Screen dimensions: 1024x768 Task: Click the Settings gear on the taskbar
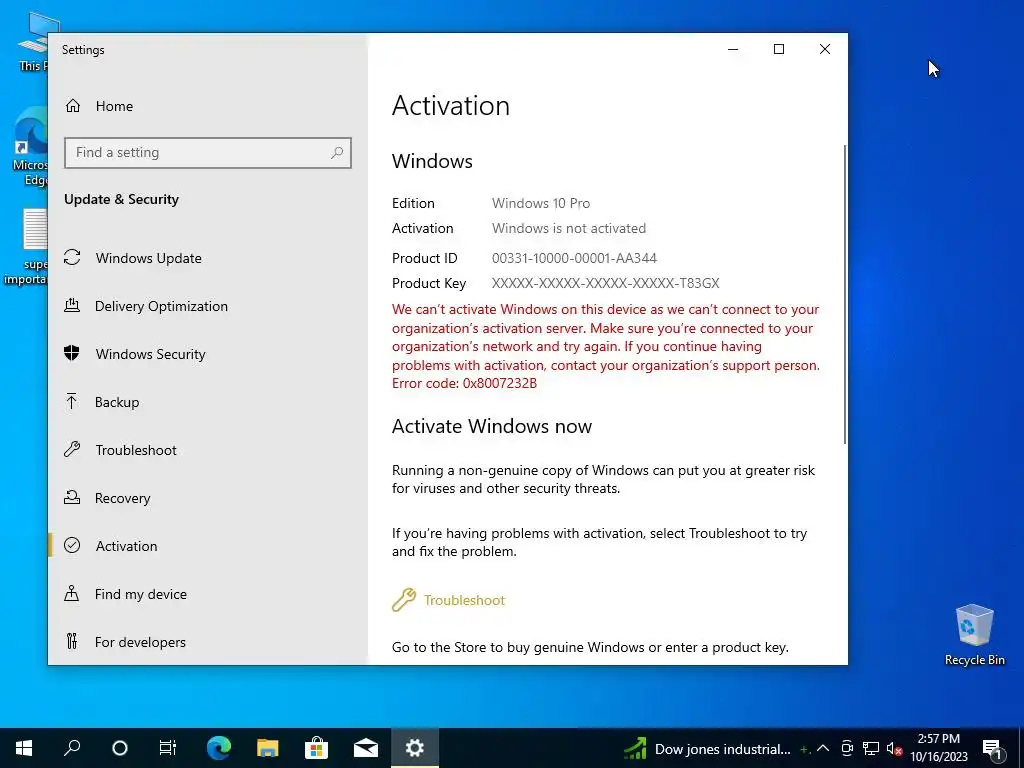pyautogui.click(x=415, y=748)
